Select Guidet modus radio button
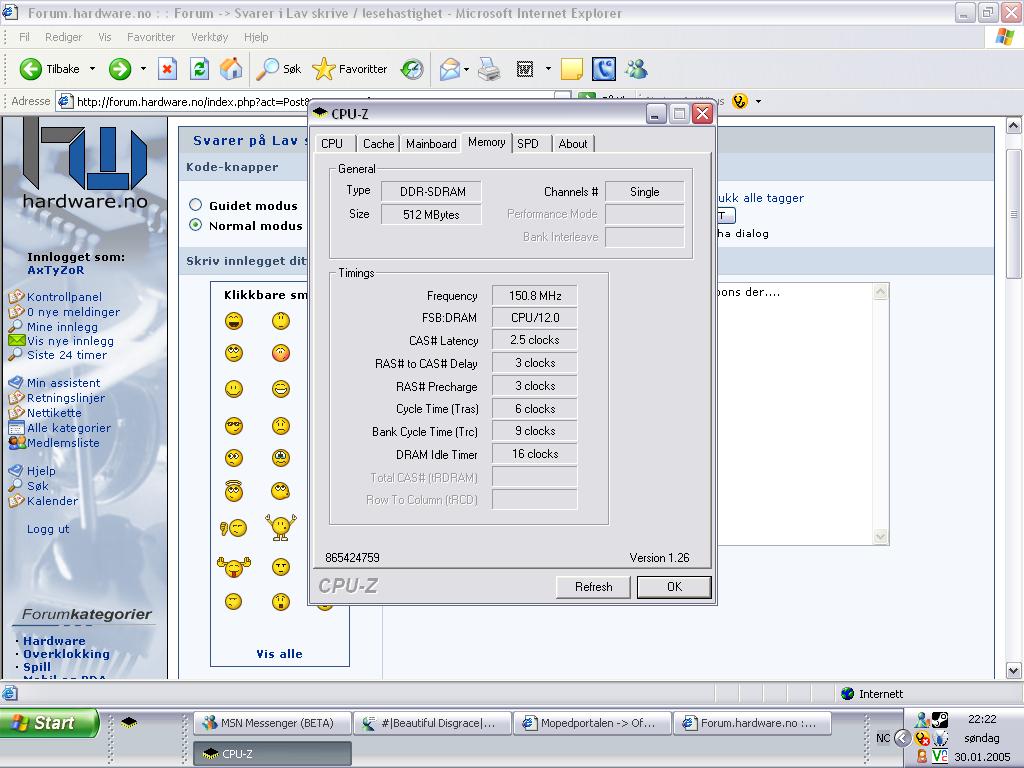The width and height of the screenshot is (1024, 768). pyautogui.click(x=195, y=204)
